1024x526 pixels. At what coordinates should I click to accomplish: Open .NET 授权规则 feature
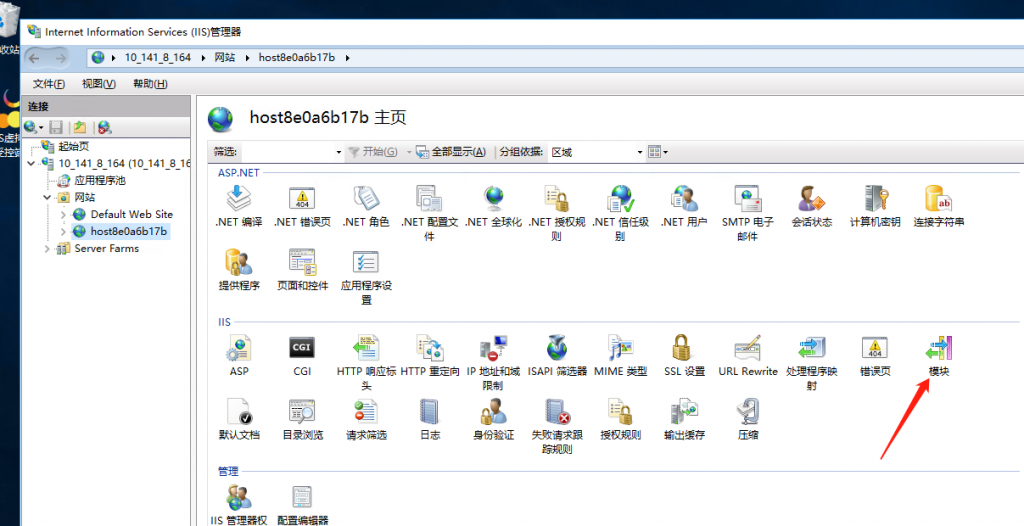(x=556, y=213)
